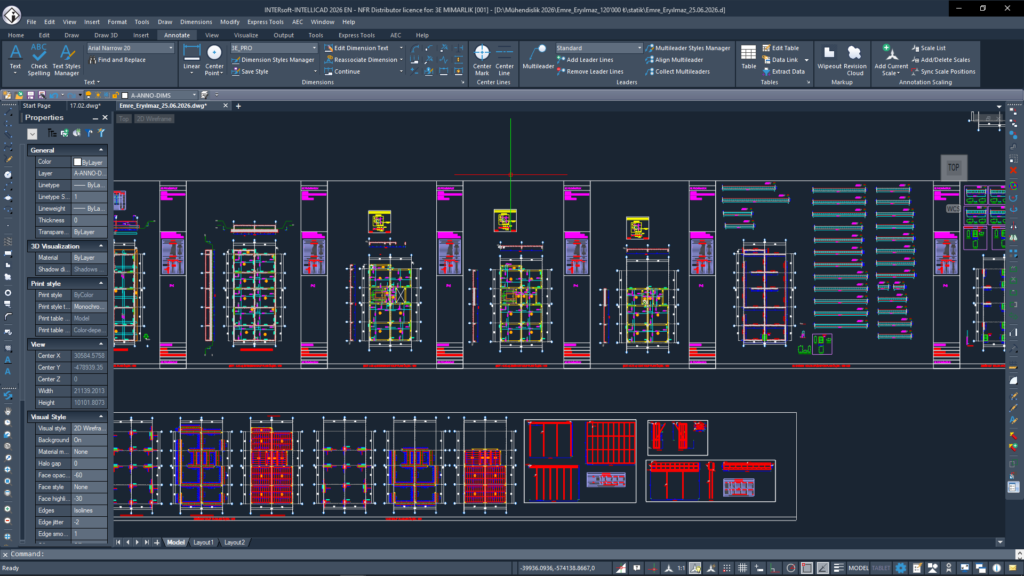Switch to the Layout1 tab
The width and height of the screenshot is (1024, 576).
(x=203, y=543)
